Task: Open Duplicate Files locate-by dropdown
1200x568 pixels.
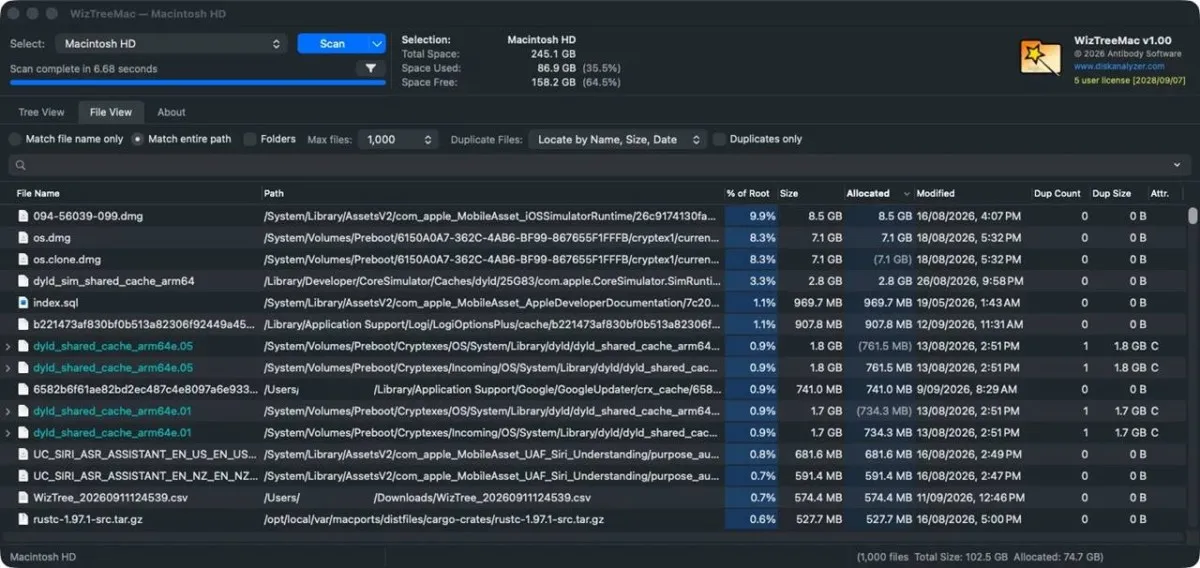Action: click(x=617, y=140)
